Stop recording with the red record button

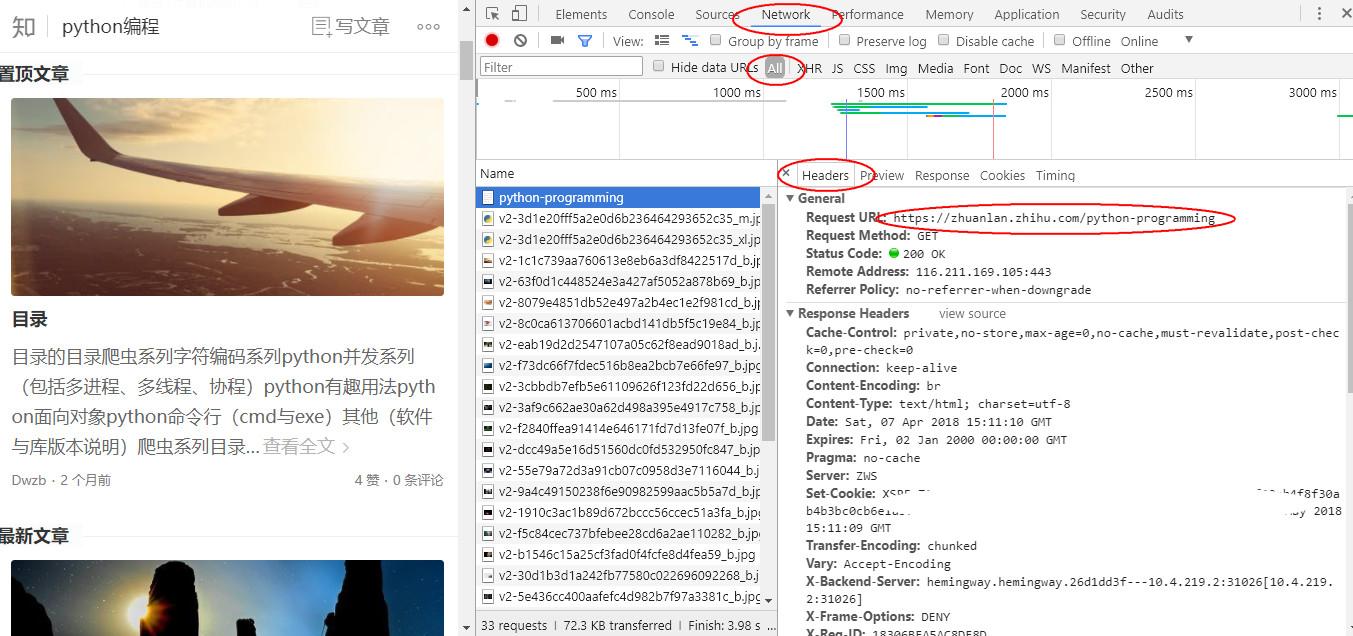click(492, 40)
